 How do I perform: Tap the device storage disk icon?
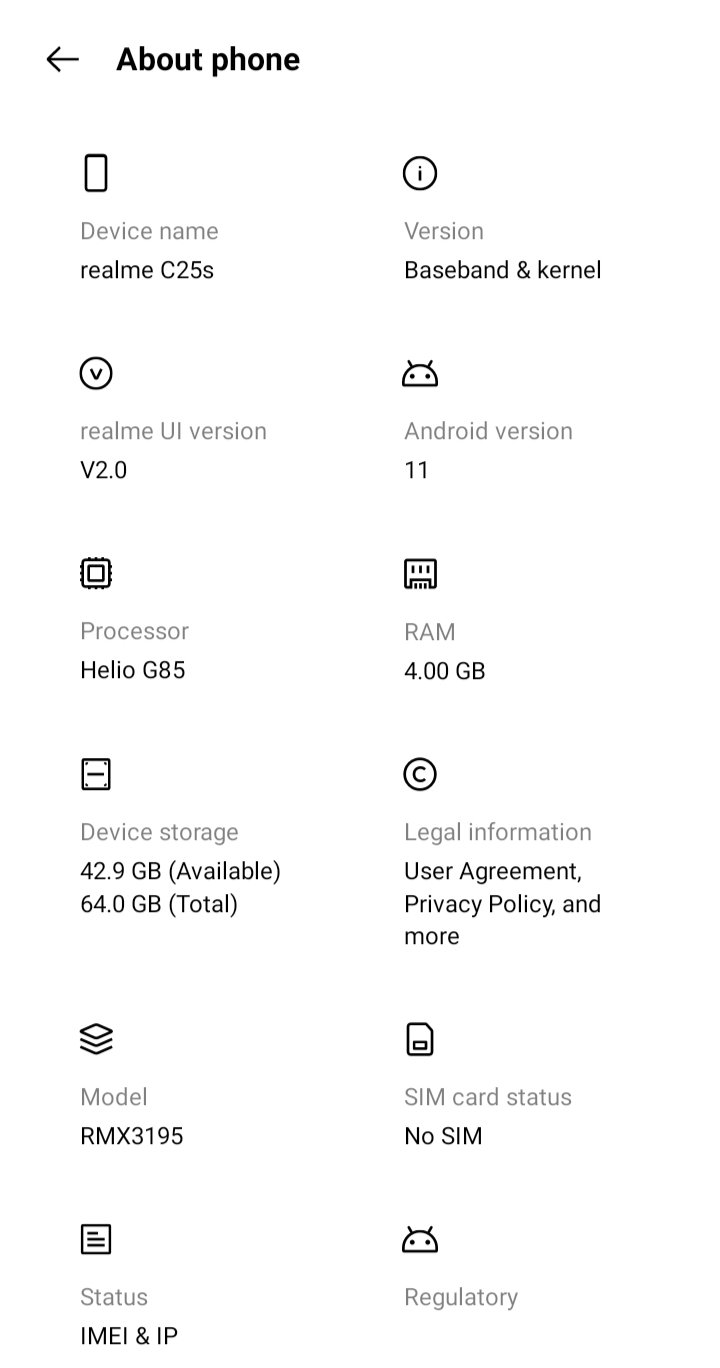click(x=96, y=774)
